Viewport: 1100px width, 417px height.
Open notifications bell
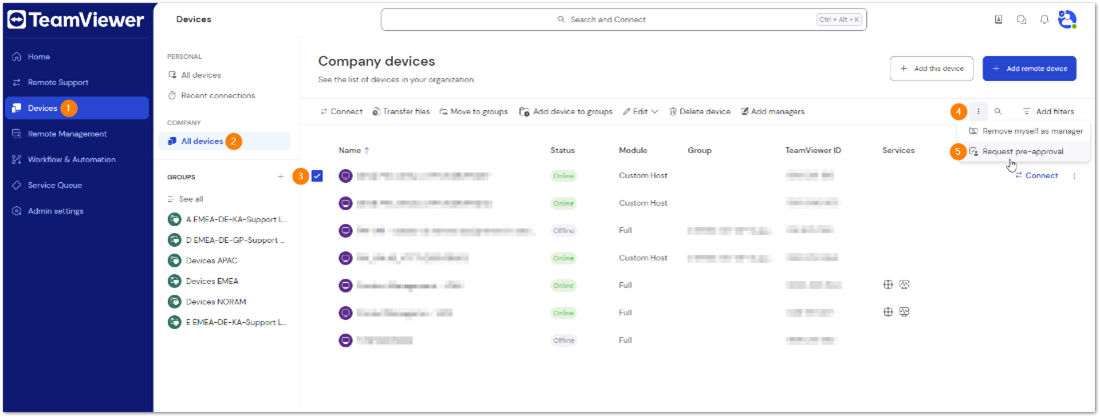[1044, 20]
